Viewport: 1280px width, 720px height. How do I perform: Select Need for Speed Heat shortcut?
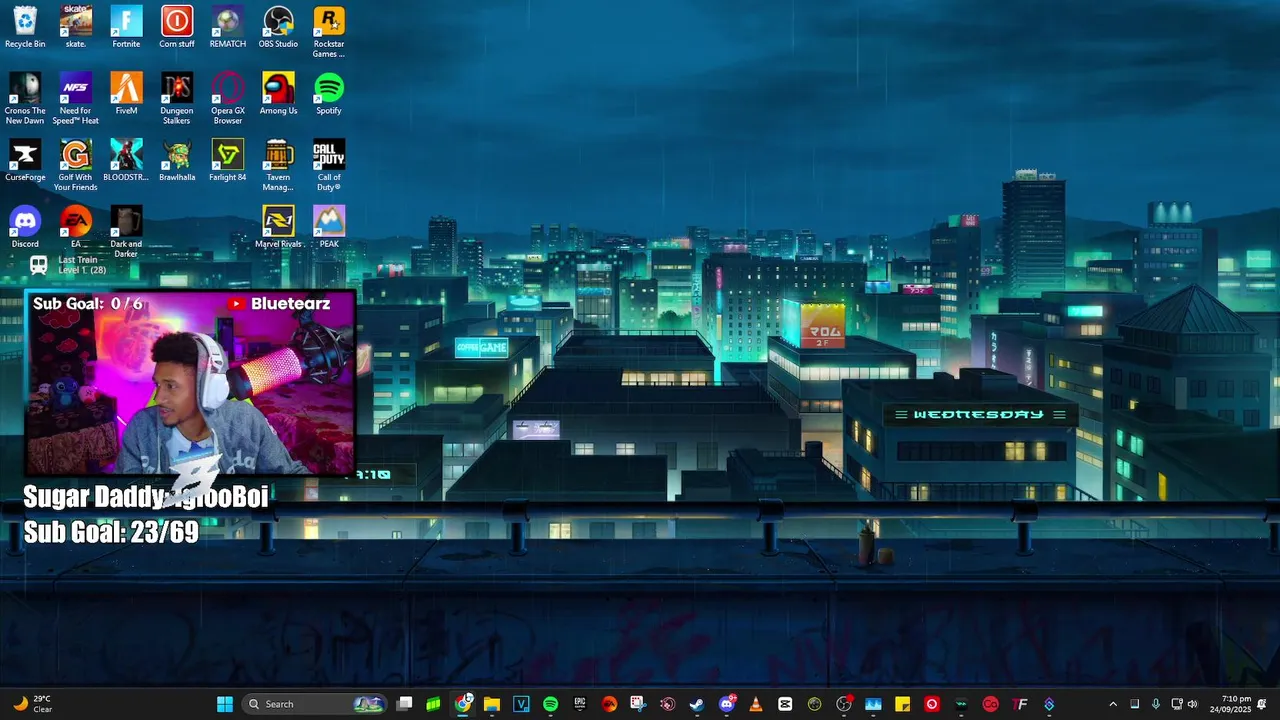pyautogui.click(x=76, y=98)
